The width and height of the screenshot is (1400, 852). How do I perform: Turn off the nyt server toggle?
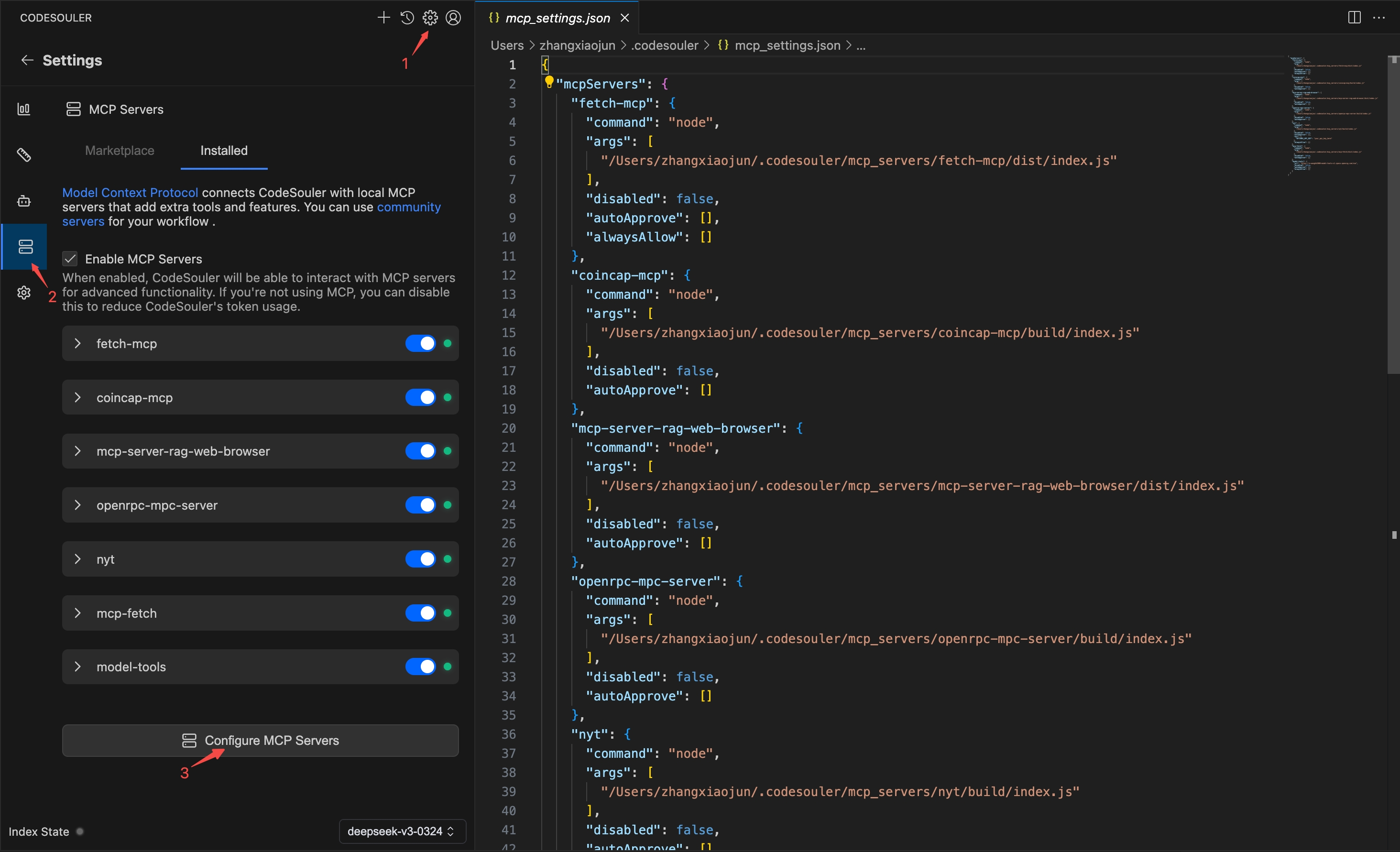(x=420, y=559)
